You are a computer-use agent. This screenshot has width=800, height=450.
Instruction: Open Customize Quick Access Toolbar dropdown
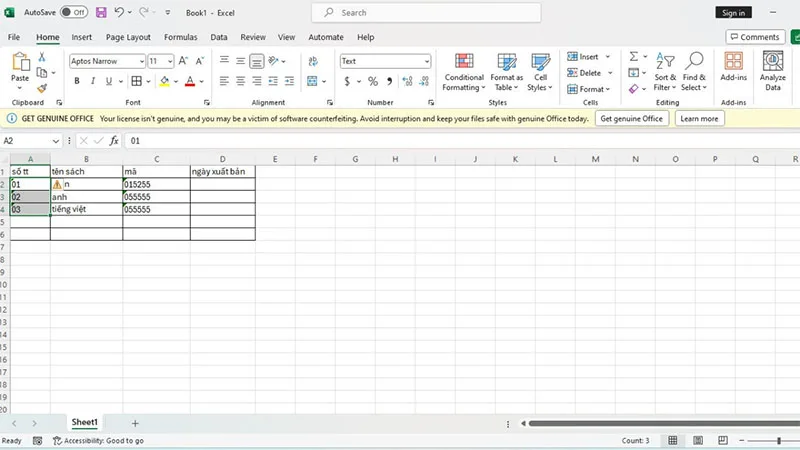click(x=167, y=12)
